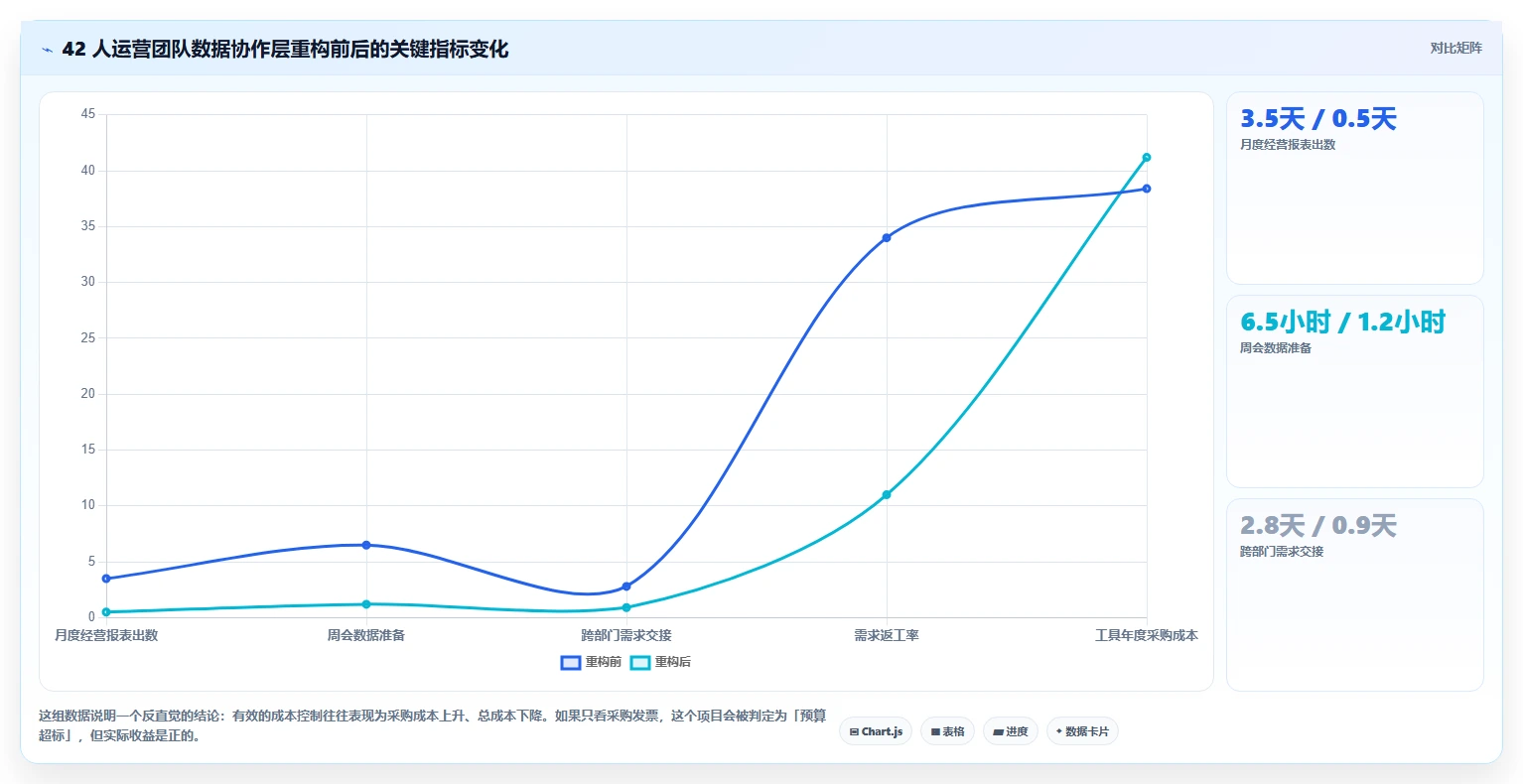Click the chart title about 42 人运营团队
This screenshot has height=784, width=1523.
[285, 49]
